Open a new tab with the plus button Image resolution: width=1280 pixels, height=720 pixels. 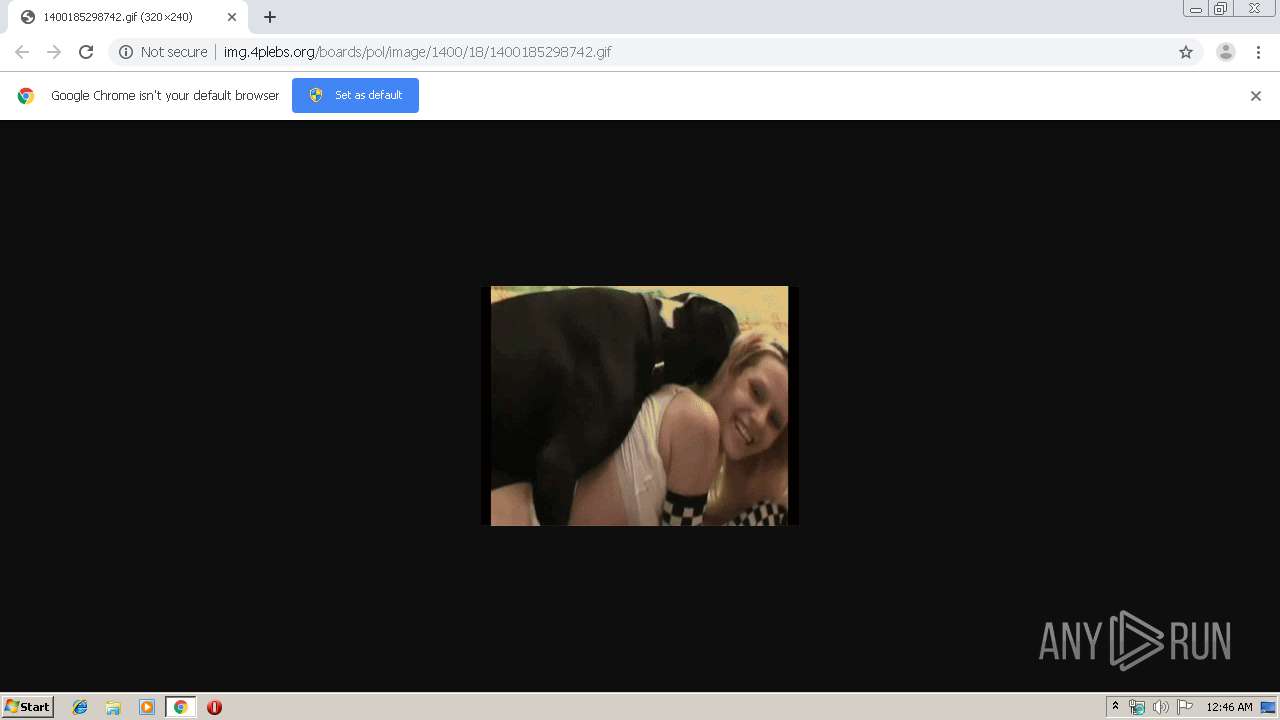click(x=270, y=17)
